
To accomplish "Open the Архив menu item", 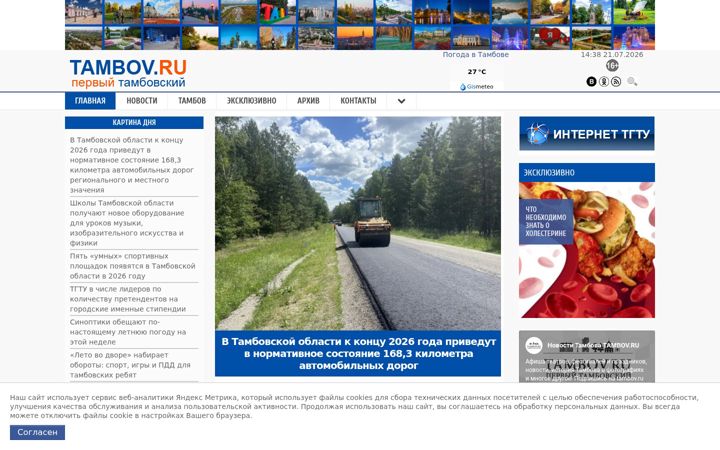I will [x=308, y=101].
